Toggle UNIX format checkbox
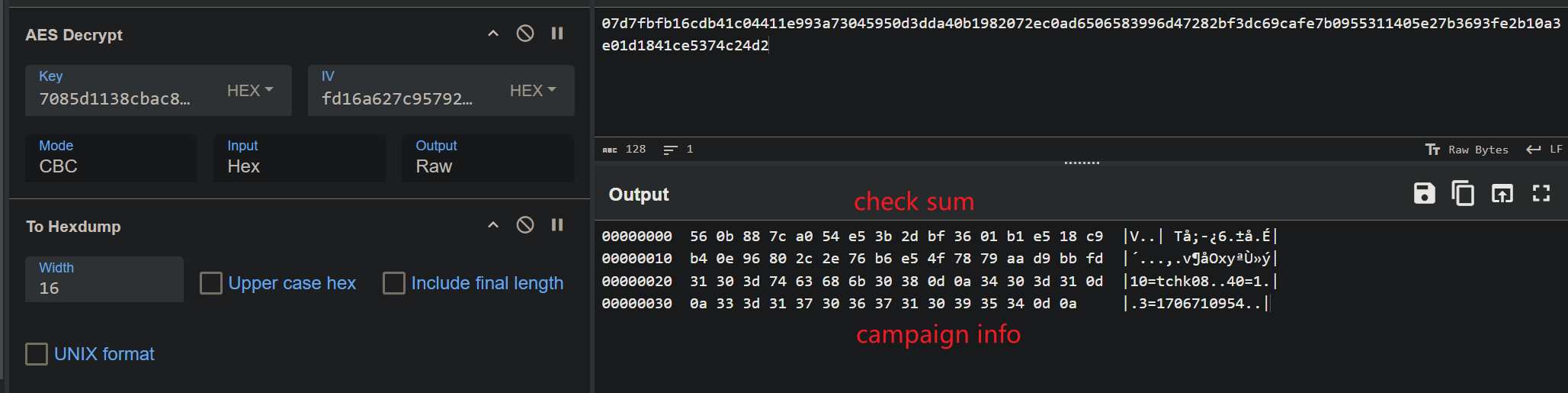This screenshot has width=1568, height=393. point(37,354)
